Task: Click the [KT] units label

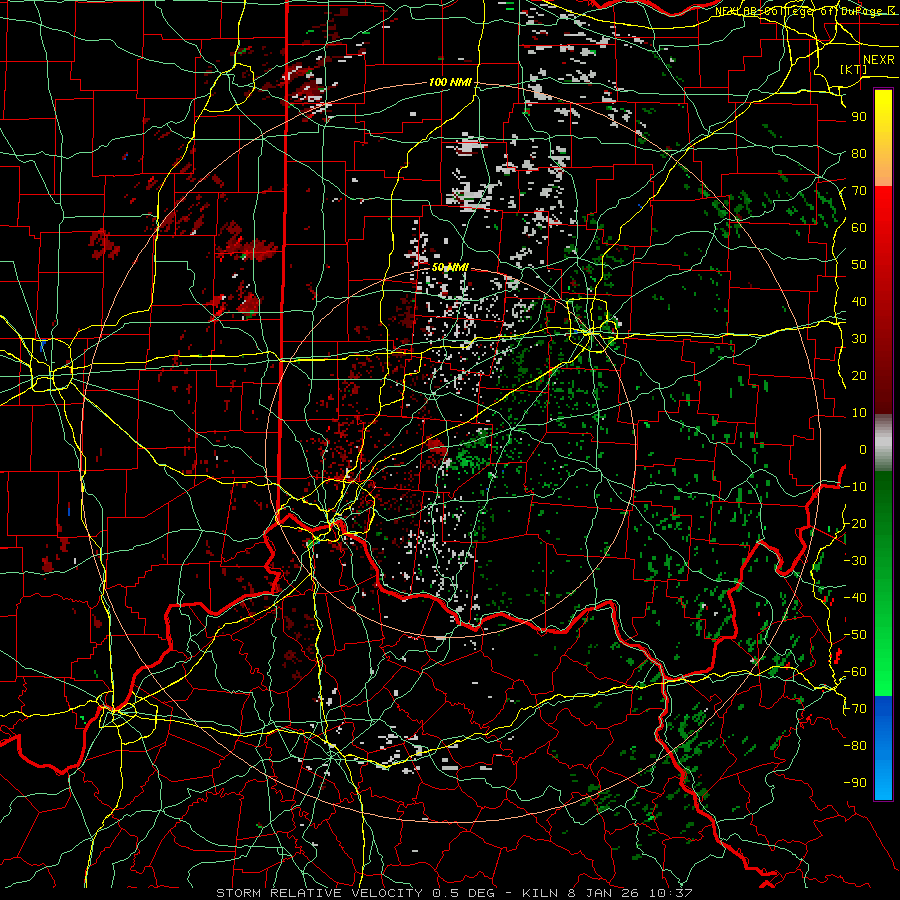Action: coord(854,69)
